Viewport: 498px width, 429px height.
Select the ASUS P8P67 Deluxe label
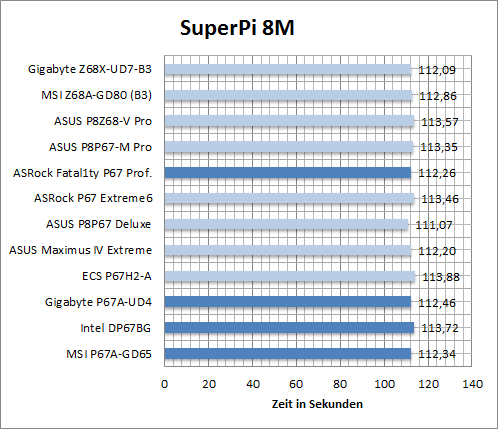click(x=98, y=224)
